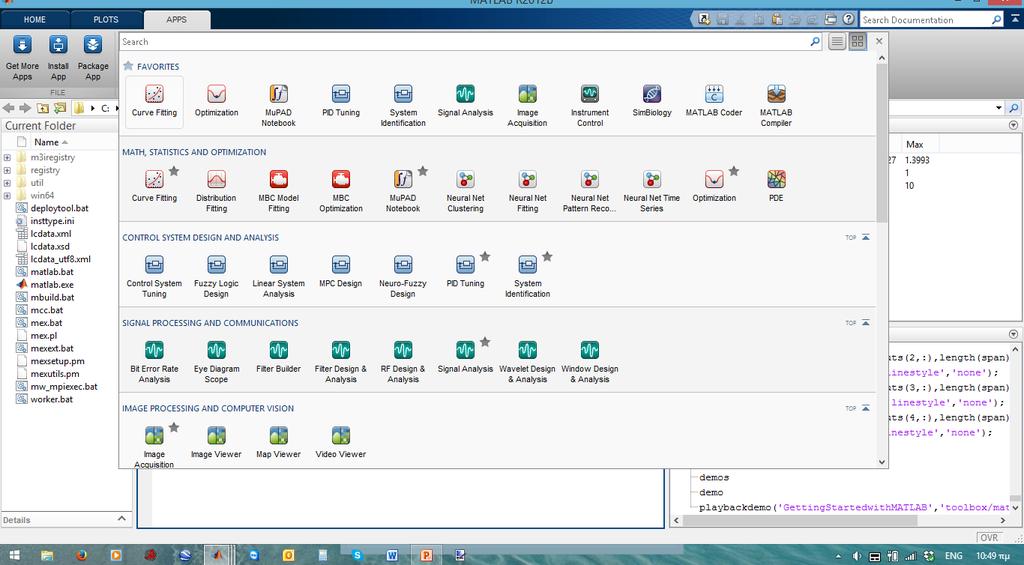1024x565 pixels.
Task: Toggle favorite star on Signal Analysis in Signal section
Action: [485, 342]
